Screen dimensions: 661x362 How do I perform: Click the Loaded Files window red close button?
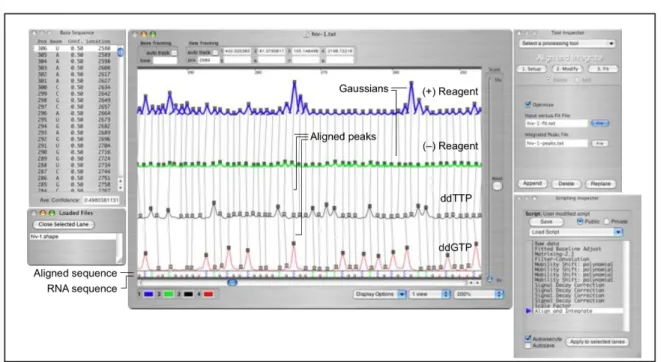point(35,213)
